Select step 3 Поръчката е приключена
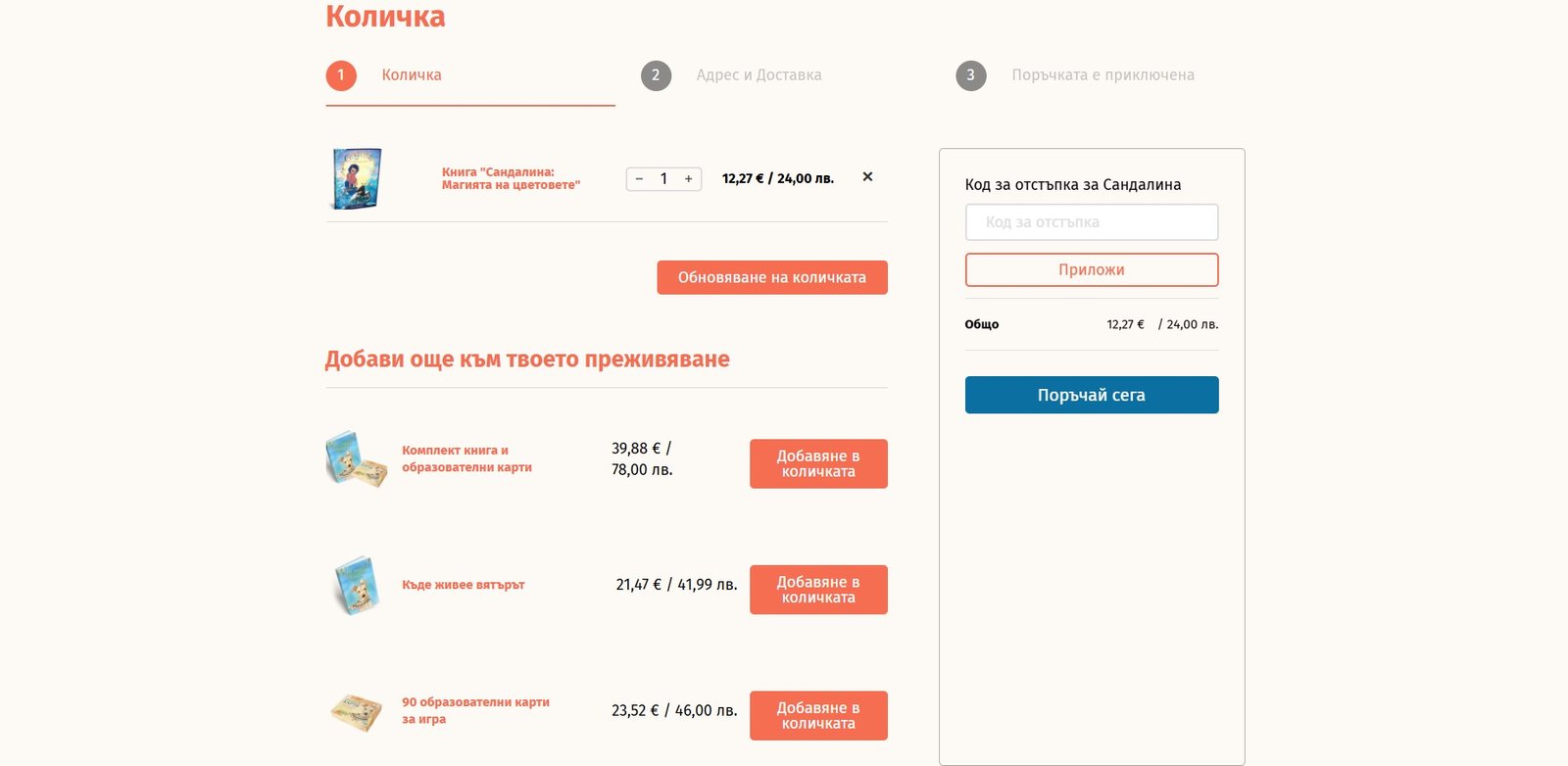 click(1102, 75)
